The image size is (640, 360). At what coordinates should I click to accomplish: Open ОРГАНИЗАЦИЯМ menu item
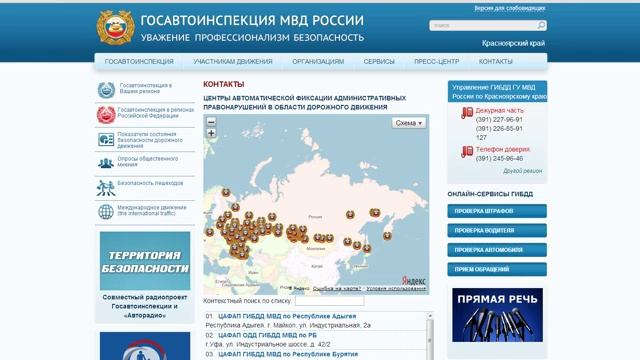tap(318, 62)
